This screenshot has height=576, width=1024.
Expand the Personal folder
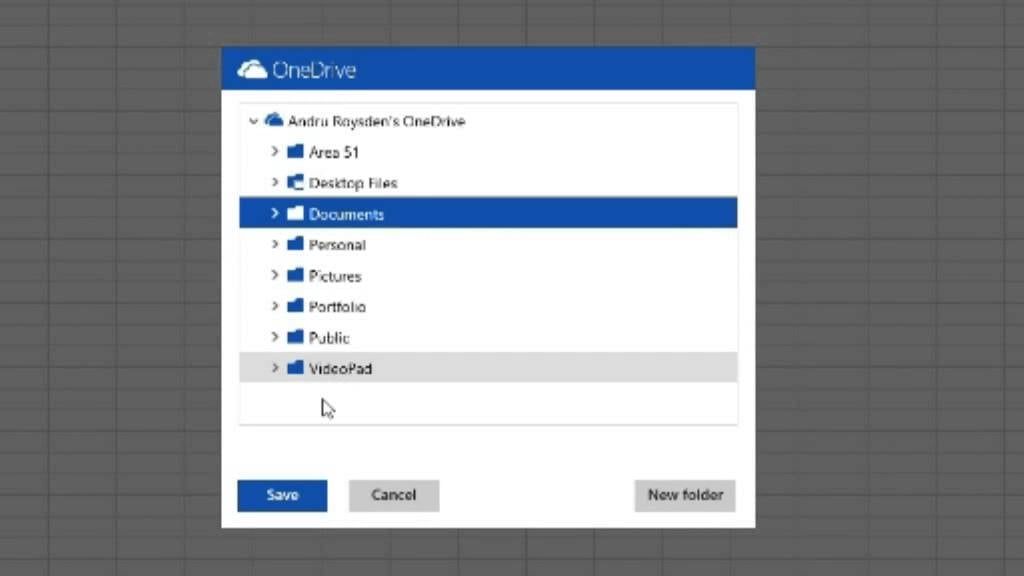pyautogui.click(x=275, y=243)
